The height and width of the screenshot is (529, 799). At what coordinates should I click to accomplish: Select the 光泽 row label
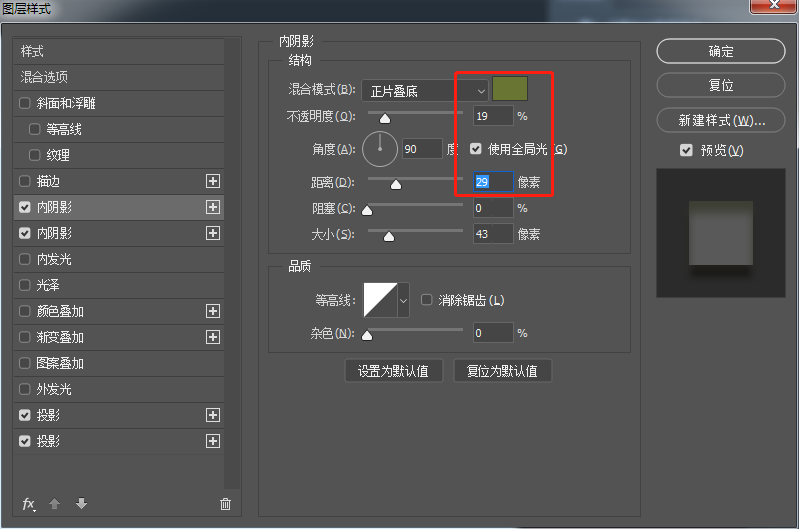(x=48, y=285)
